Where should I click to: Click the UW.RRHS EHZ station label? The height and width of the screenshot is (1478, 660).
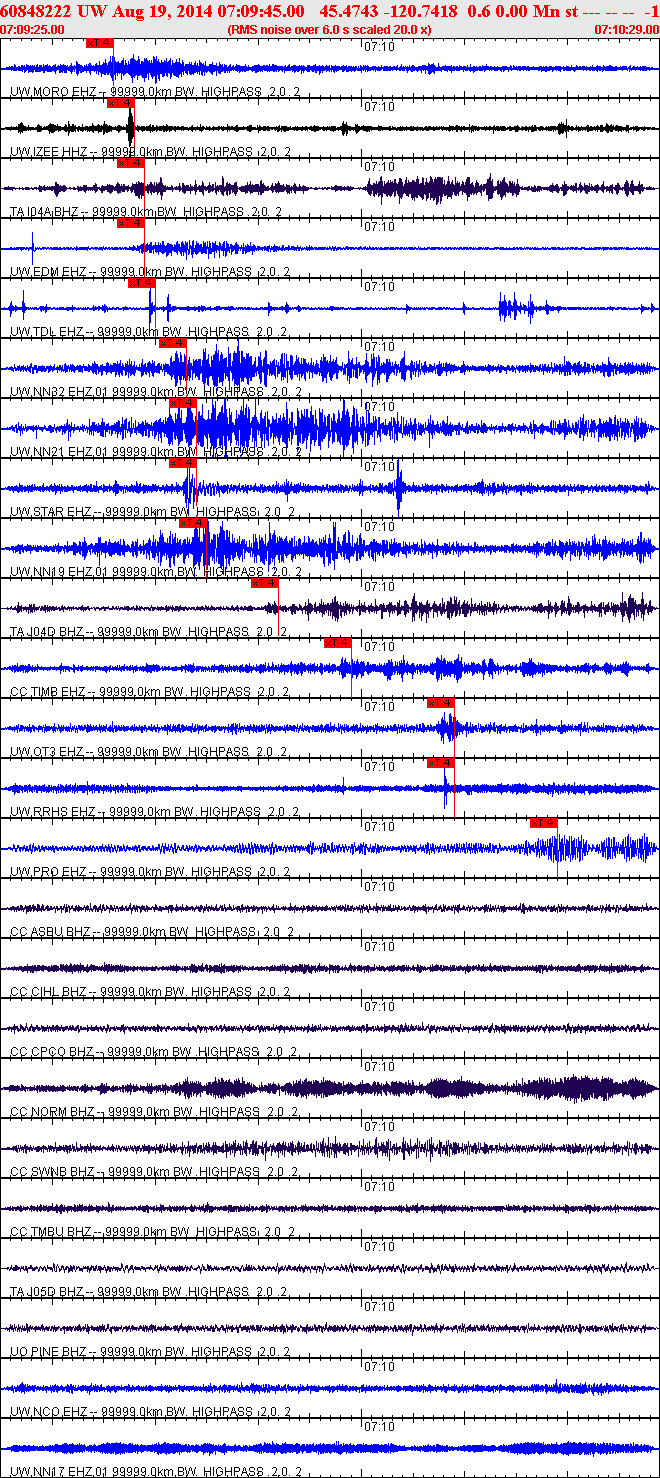[x=51, y=812]
